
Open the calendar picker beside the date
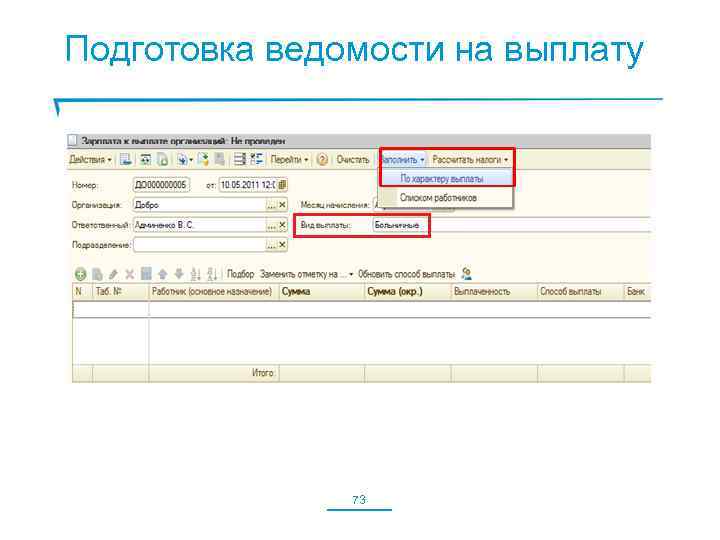click(x=282, y=185)
